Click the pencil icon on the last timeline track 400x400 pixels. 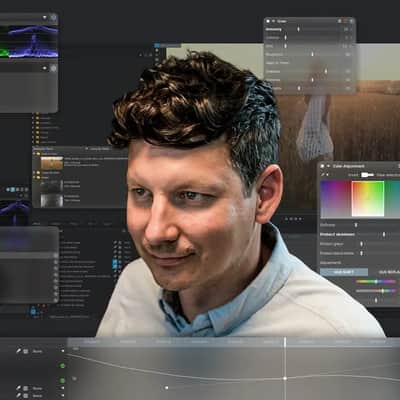tap(19, 396)
